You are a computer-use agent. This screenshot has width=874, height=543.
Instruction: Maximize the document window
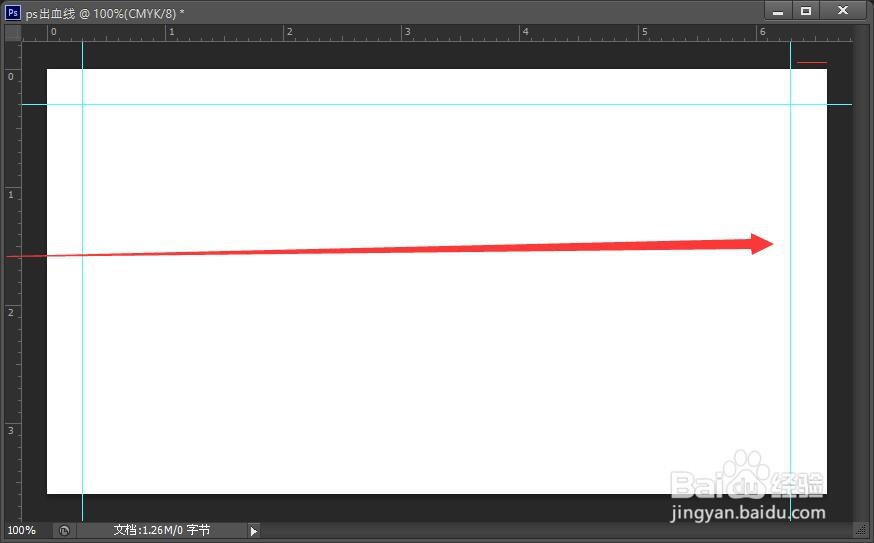tap(806, 11)
